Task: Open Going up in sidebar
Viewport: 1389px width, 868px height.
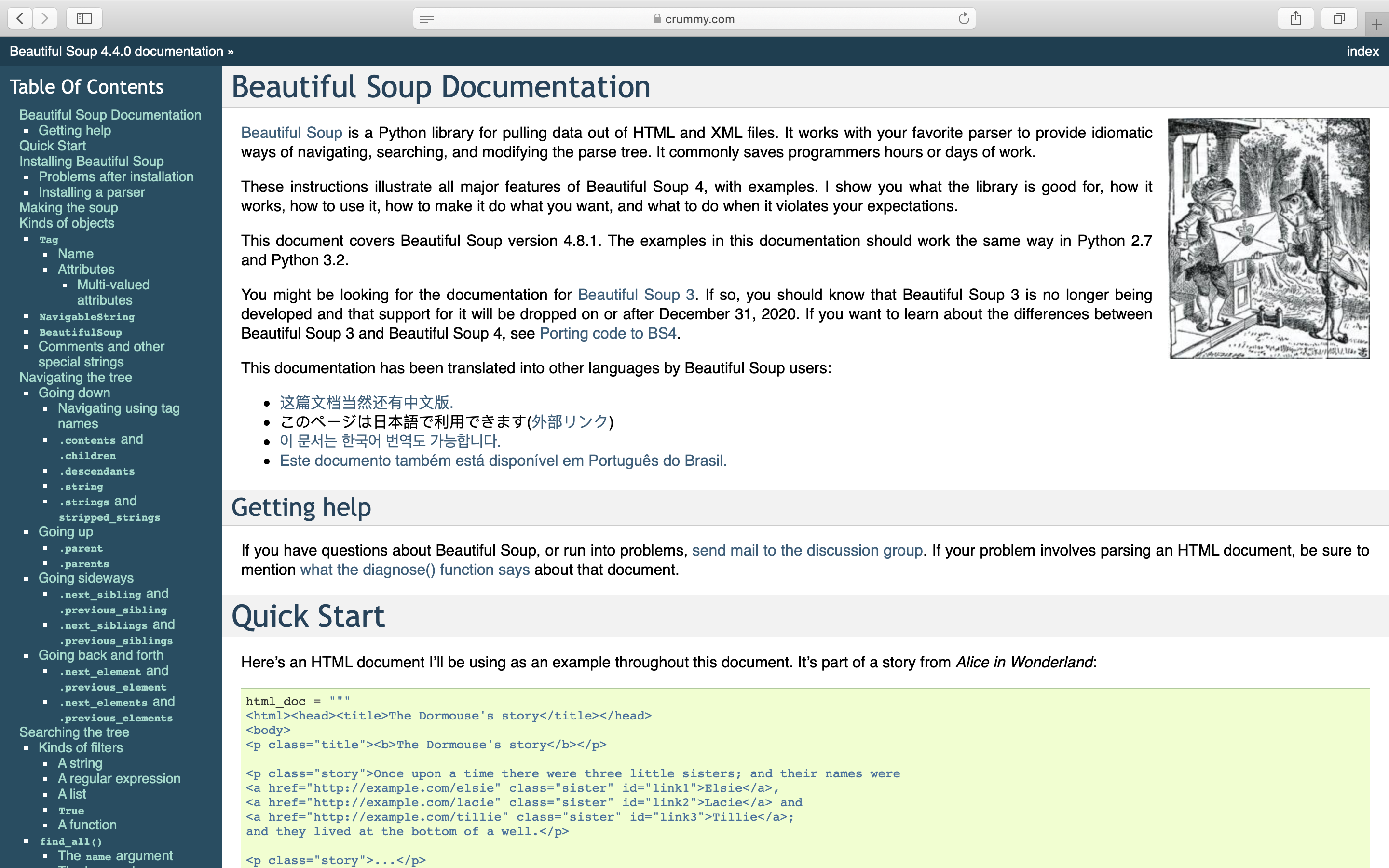Action: (66, 531)
